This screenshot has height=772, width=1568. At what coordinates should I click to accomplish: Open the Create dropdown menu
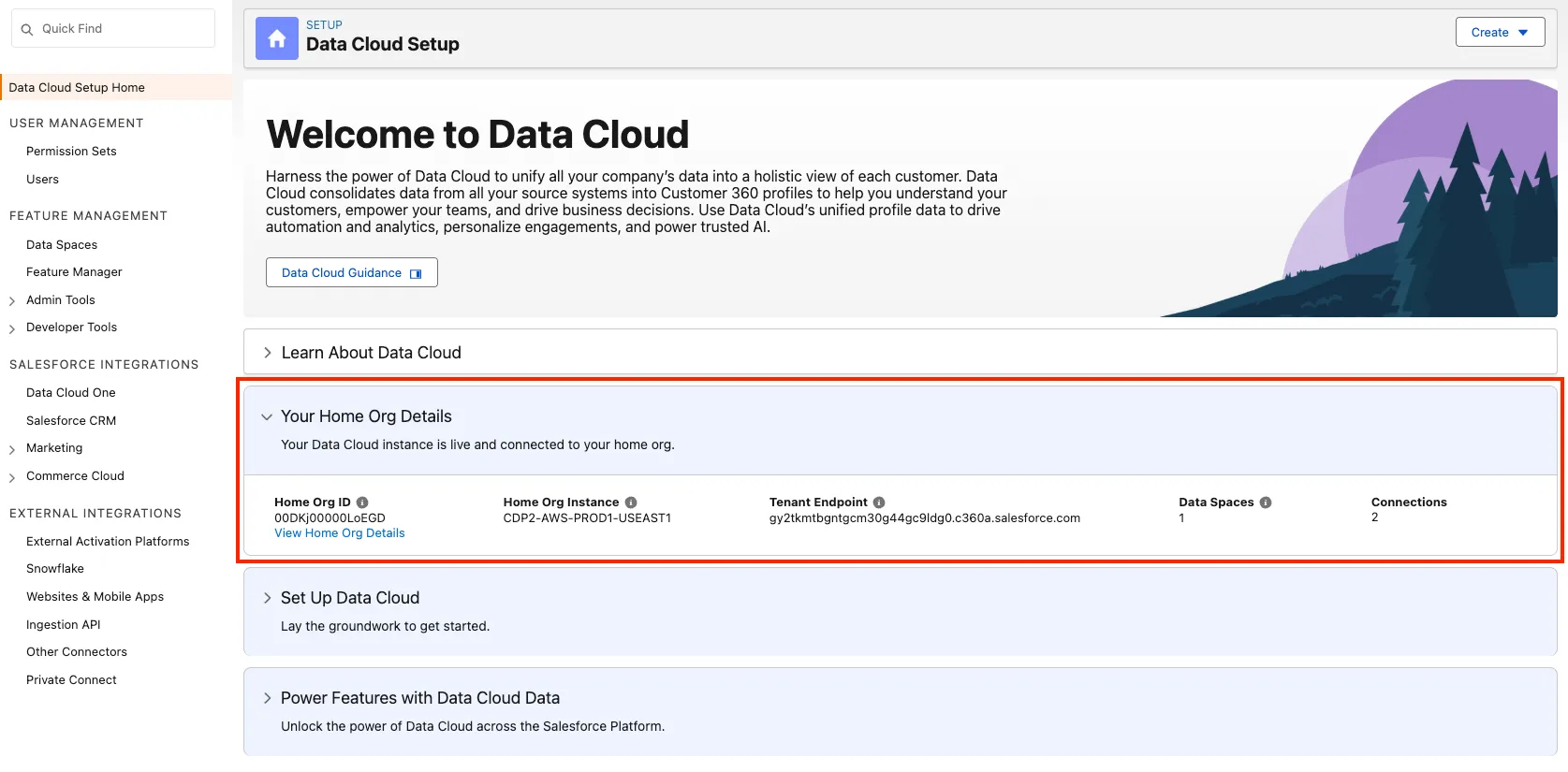[x=1500, y=32]
